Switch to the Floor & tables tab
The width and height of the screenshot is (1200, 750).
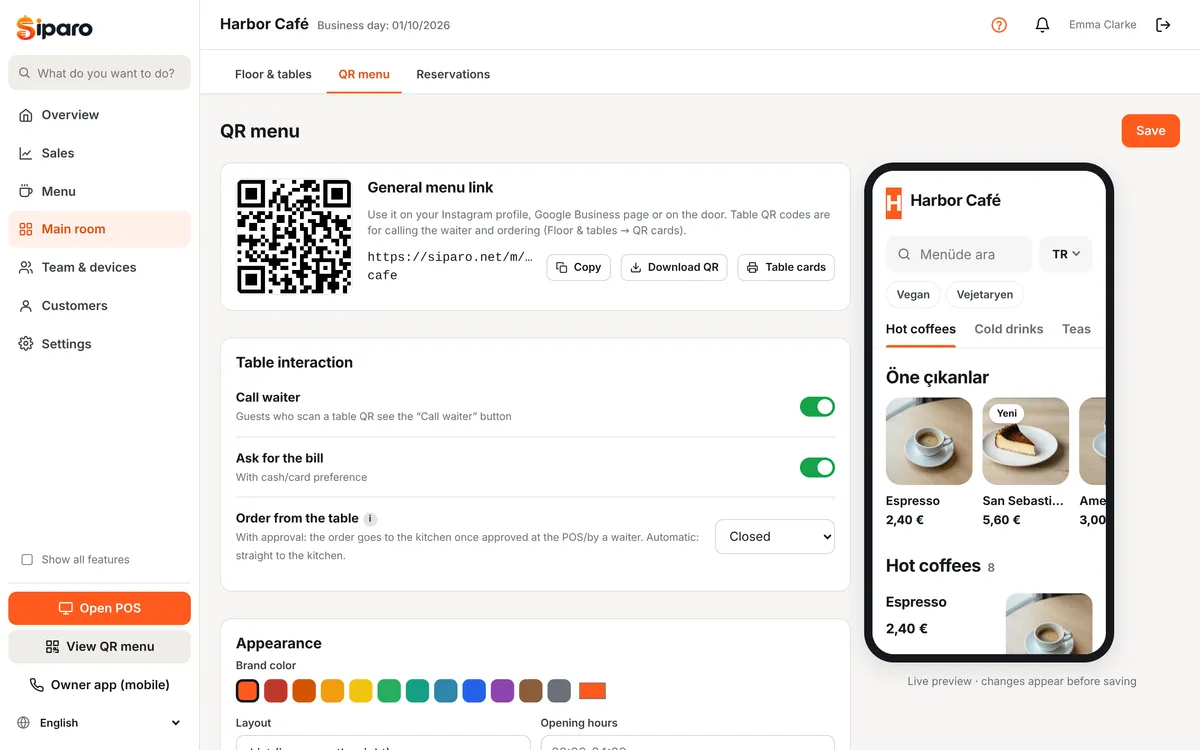tap(273, 74)
